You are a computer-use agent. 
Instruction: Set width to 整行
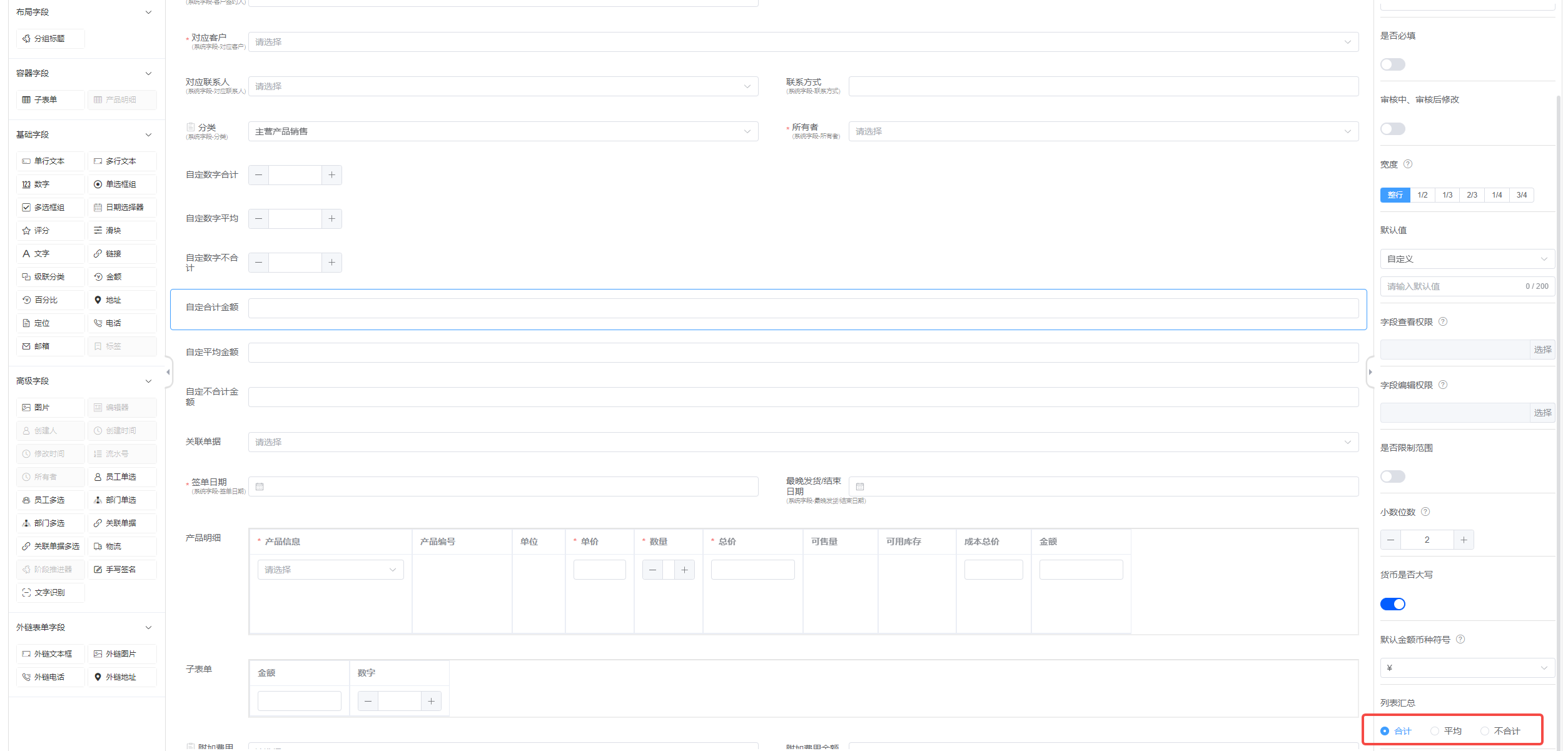[x=1395, y=195]
